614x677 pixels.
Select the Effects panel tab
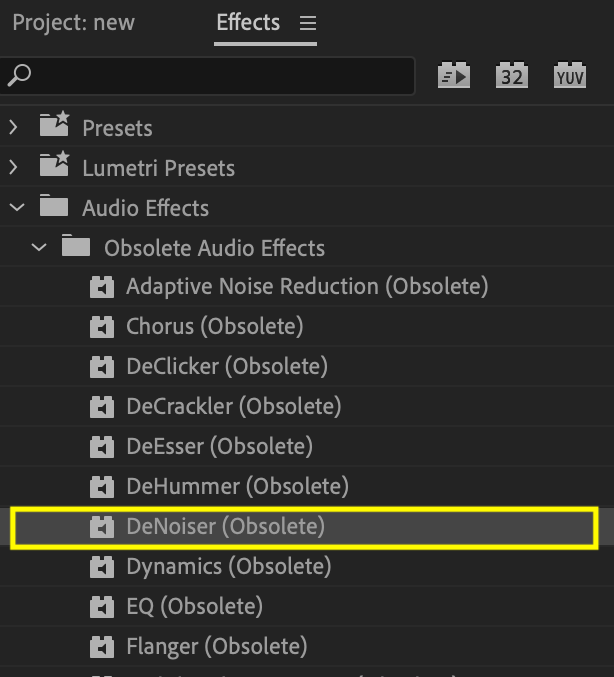[248, 23]
